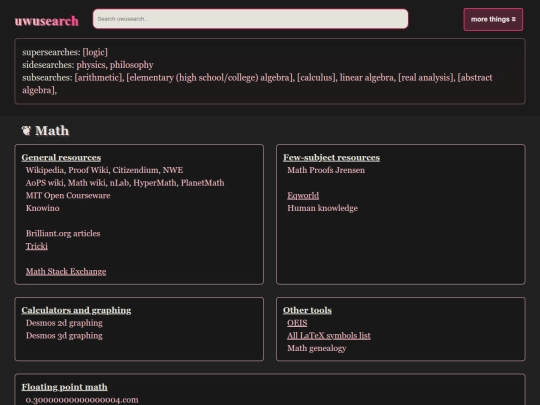Open the General resources heading link
Image resolution: width=540 pixels, height=405 pixels.
pos(61,157)
